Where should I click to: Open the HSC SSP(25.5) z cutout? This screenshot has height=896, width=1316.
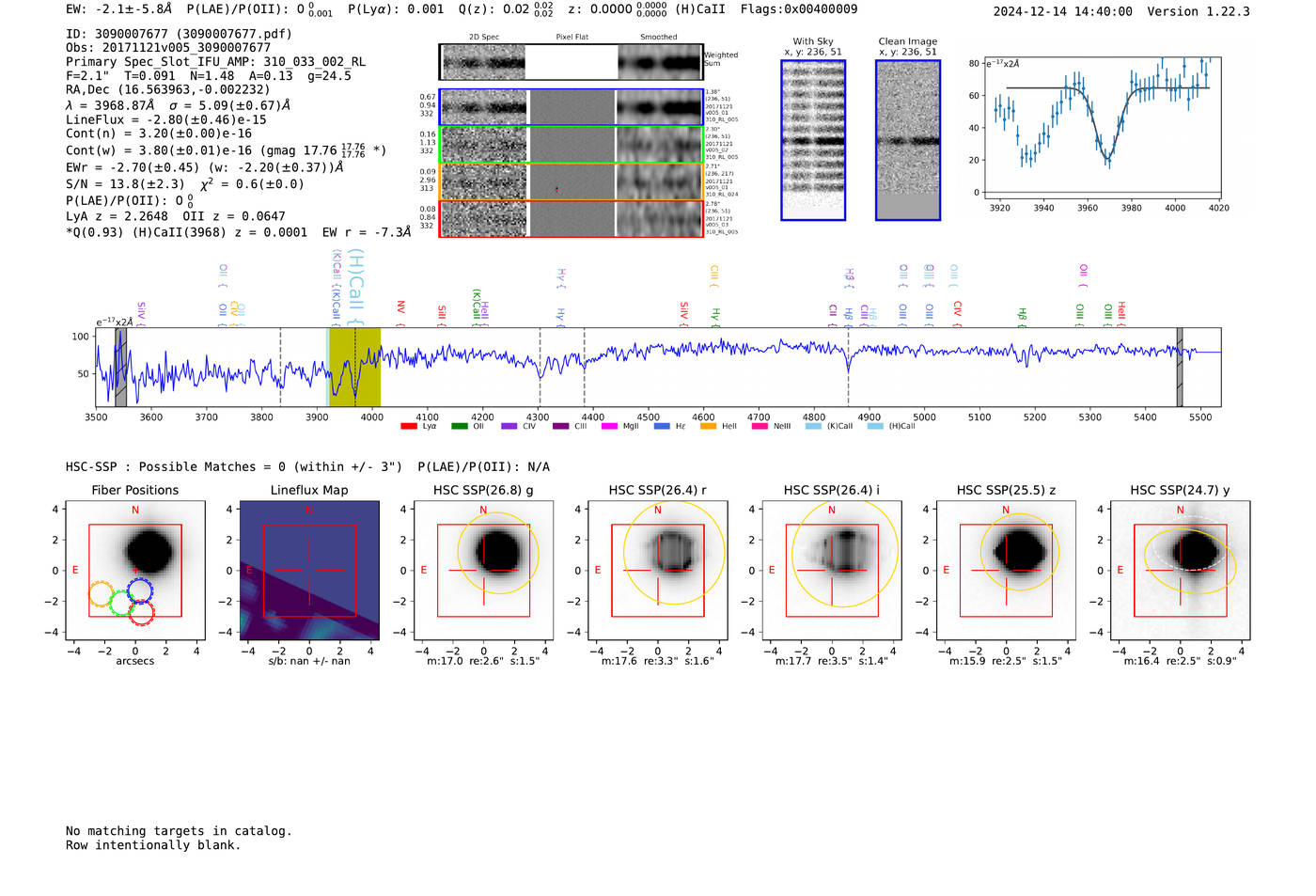[1006, 571]
